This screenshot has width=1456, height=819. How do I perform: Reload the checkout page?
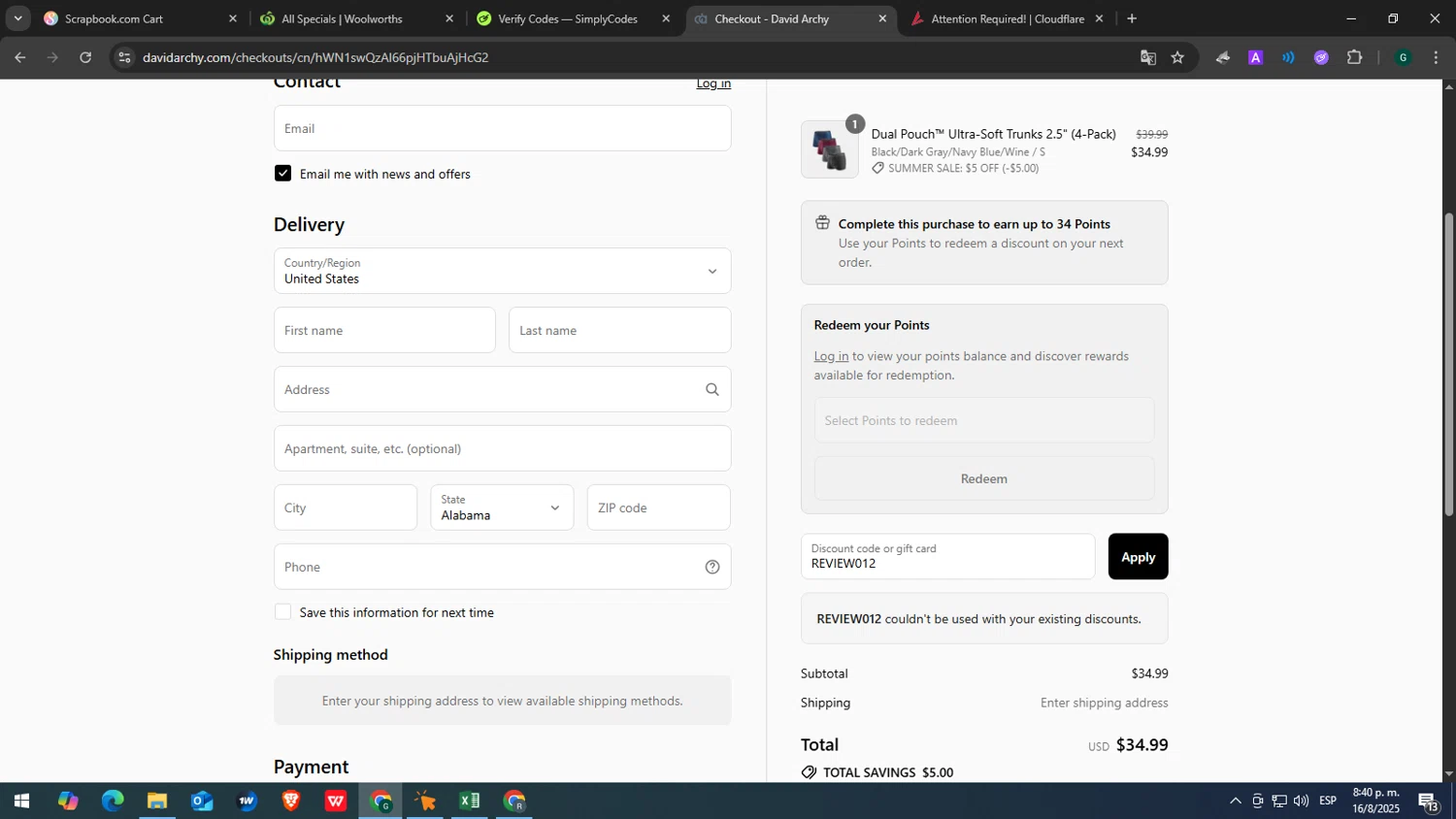85,57
